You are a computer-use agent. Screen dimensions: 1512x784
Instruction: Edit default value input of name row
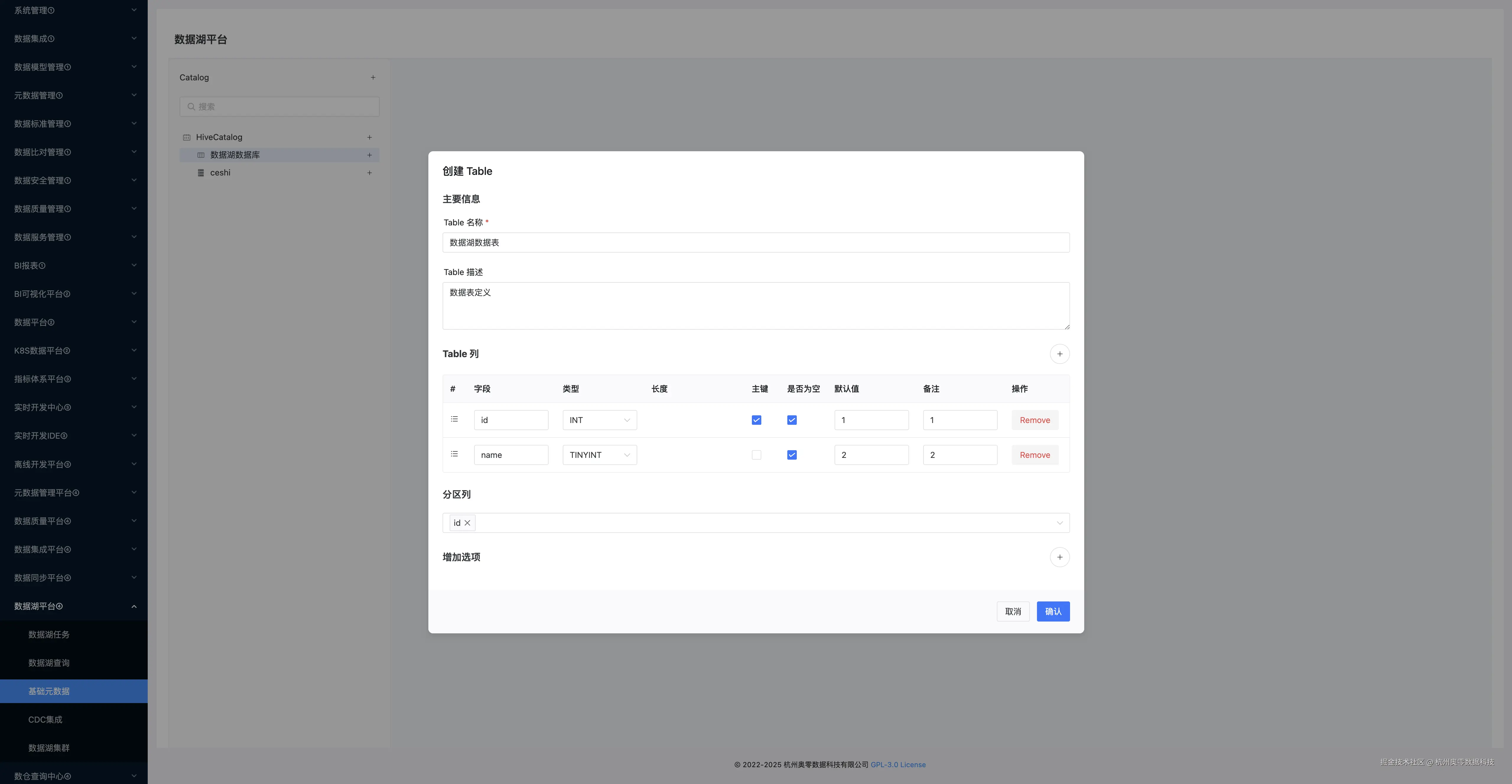click(872, 455)
